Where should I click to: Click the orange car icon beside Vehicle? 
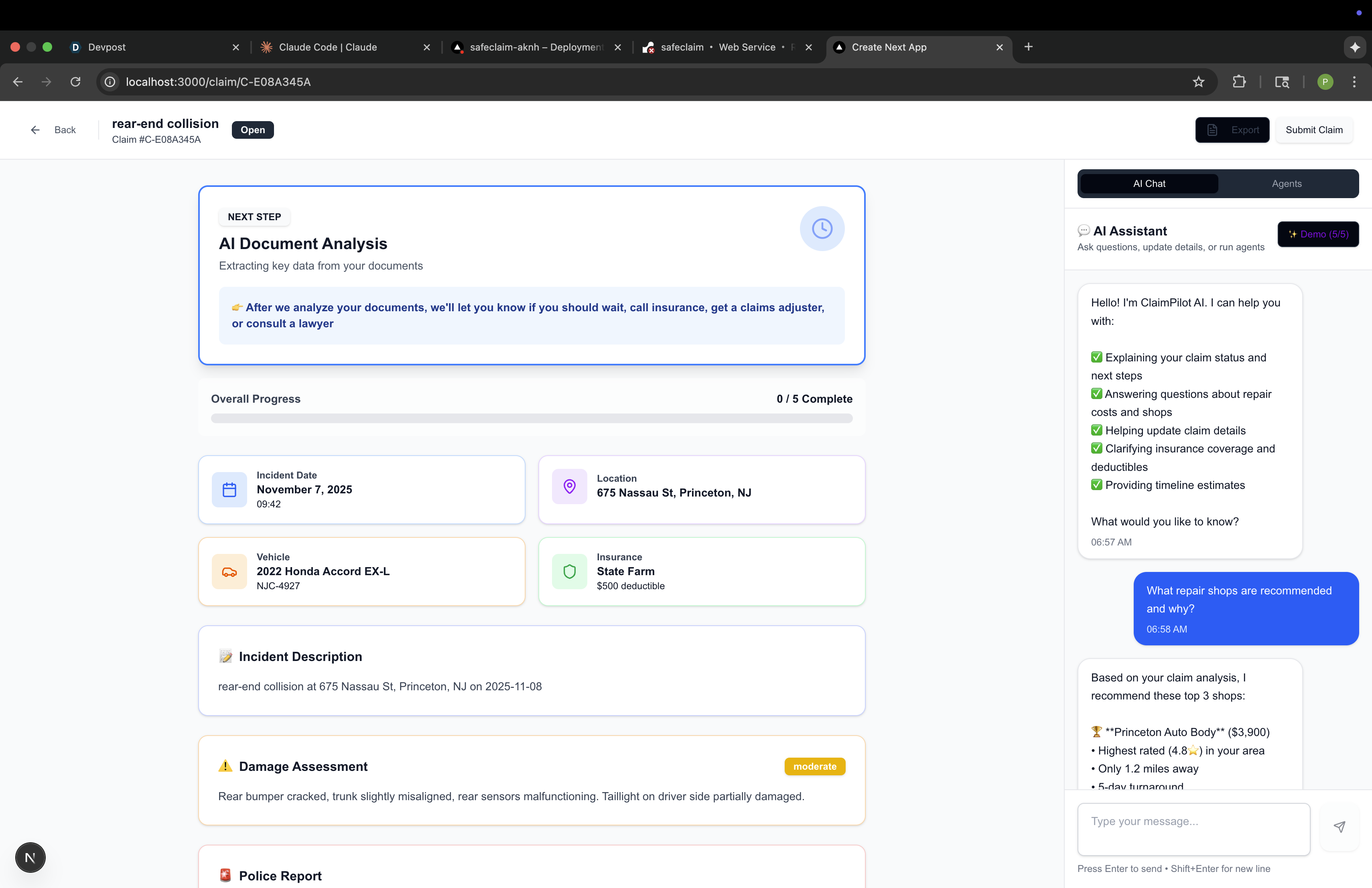point(229,572)
